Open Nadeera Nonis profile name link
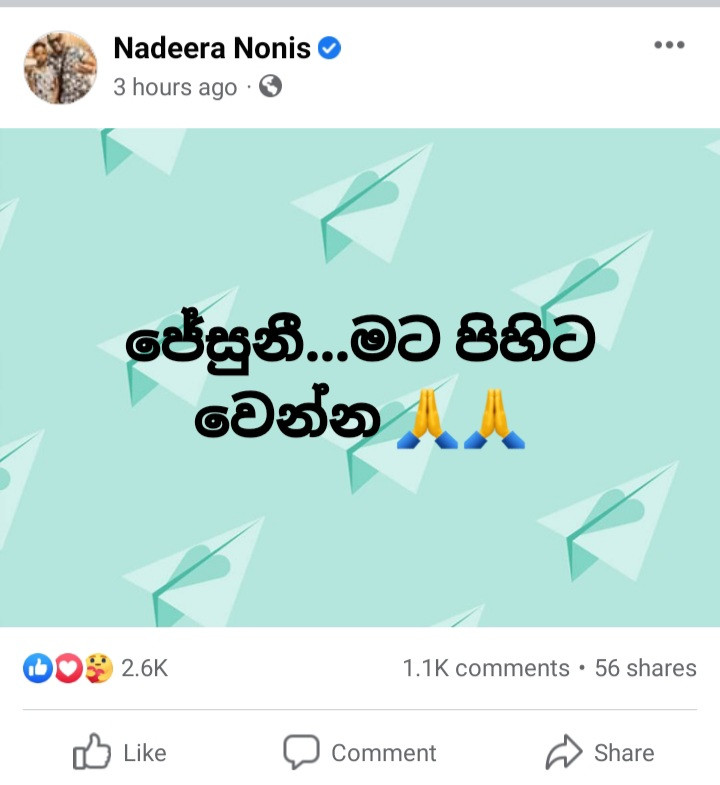The image size is (720, 785). [212, 48]
